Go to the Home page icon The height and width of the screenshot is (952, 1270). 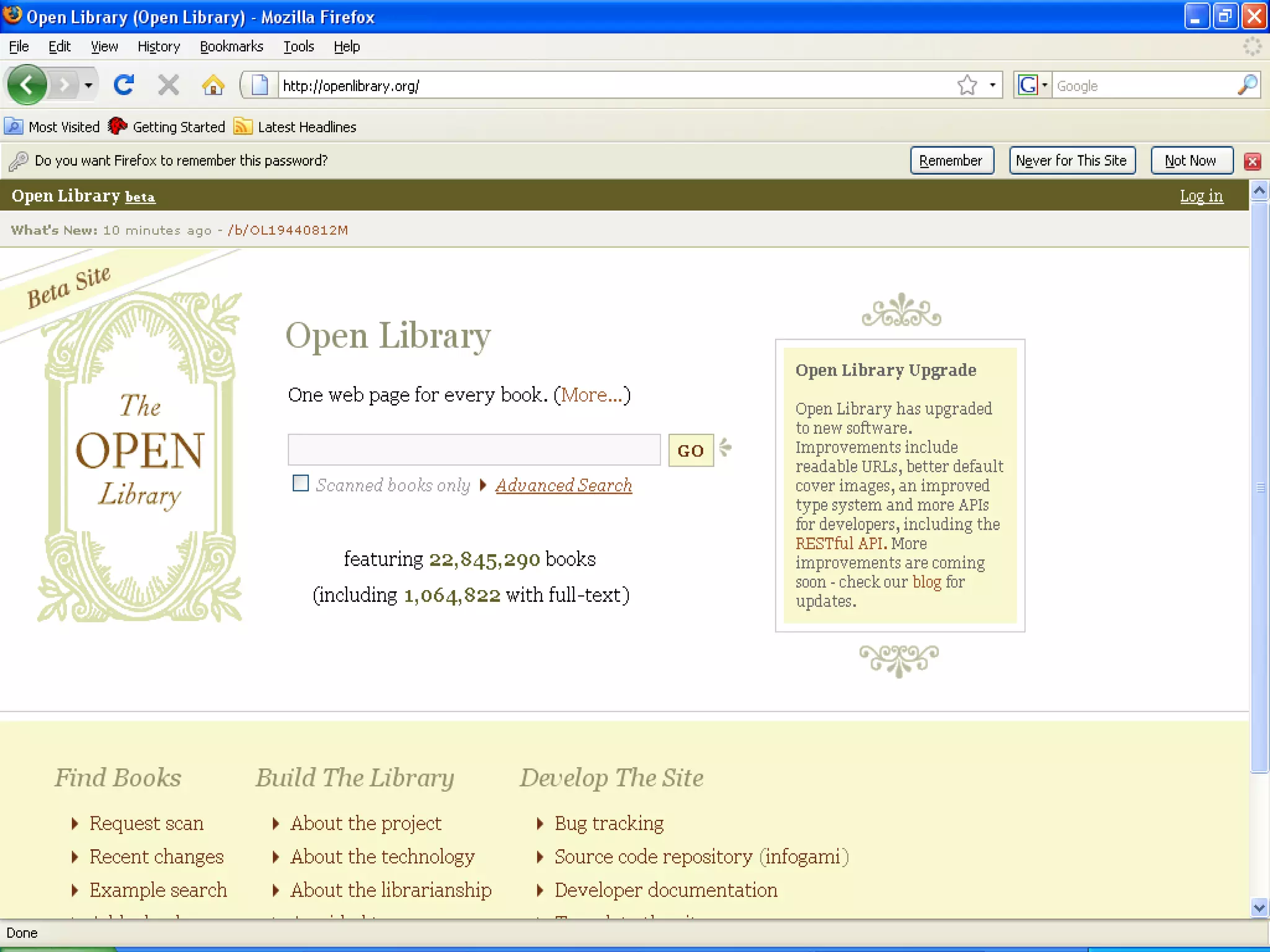(213, 85)
